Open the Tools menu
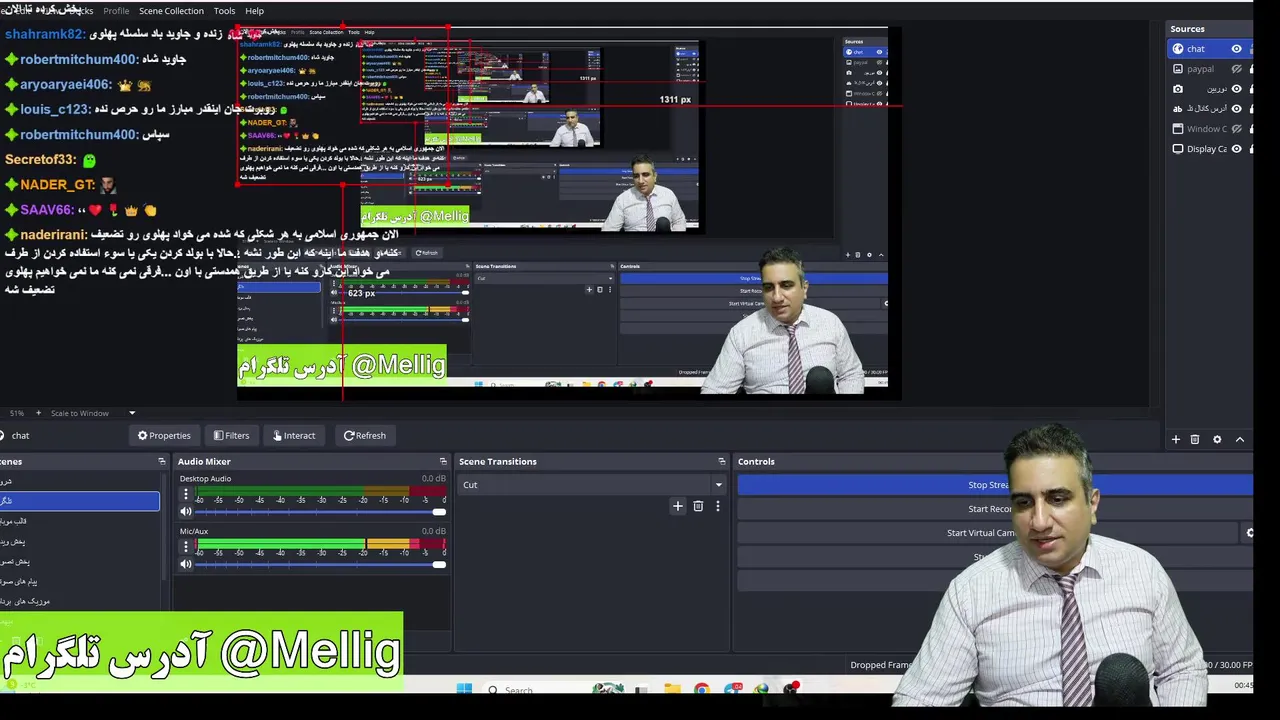The height and width of the screenshot is (720, 1280). tap(224, 11)
